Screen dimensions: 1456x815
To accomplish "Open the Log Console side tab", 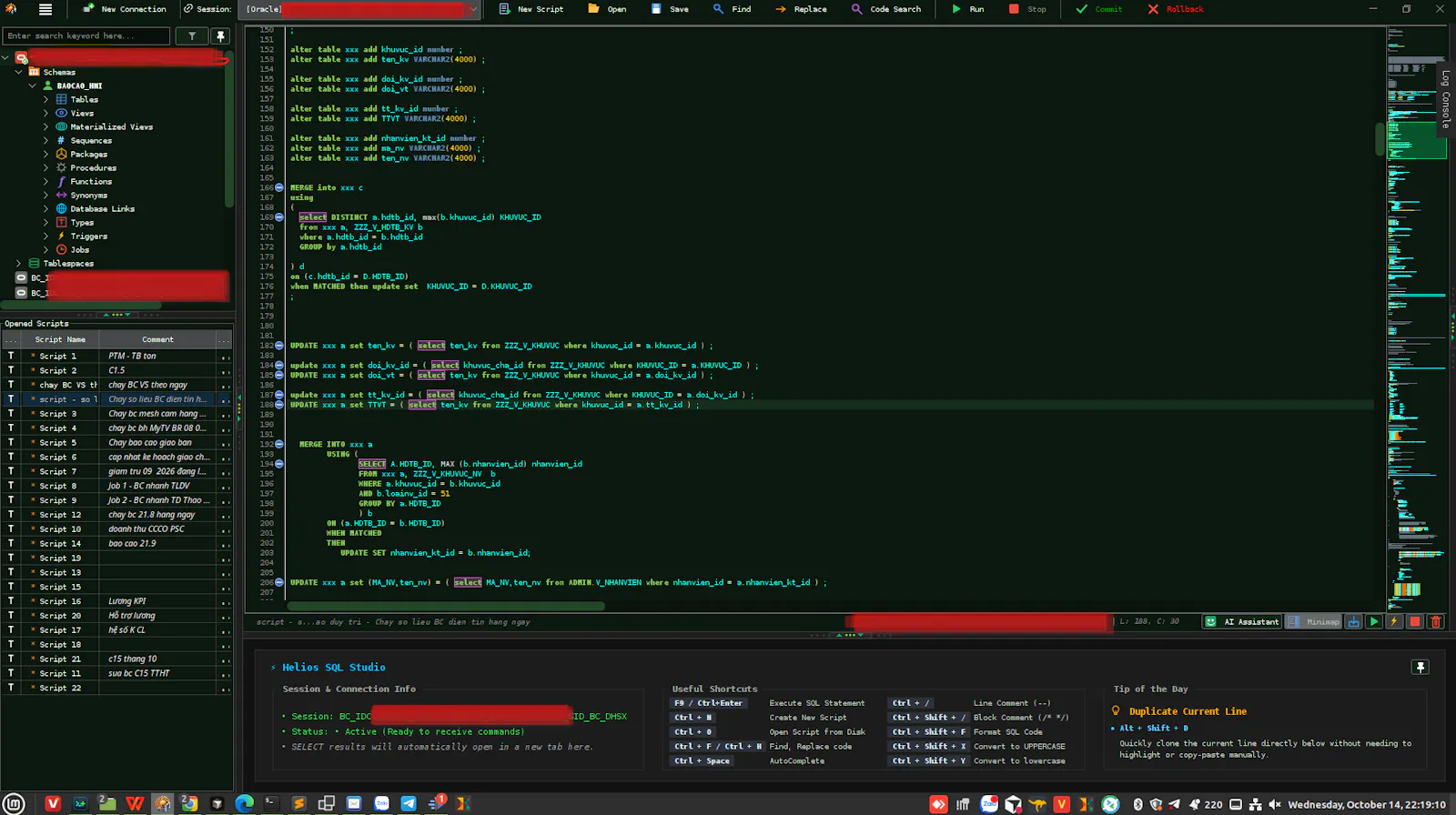I will pos(1445,98).
